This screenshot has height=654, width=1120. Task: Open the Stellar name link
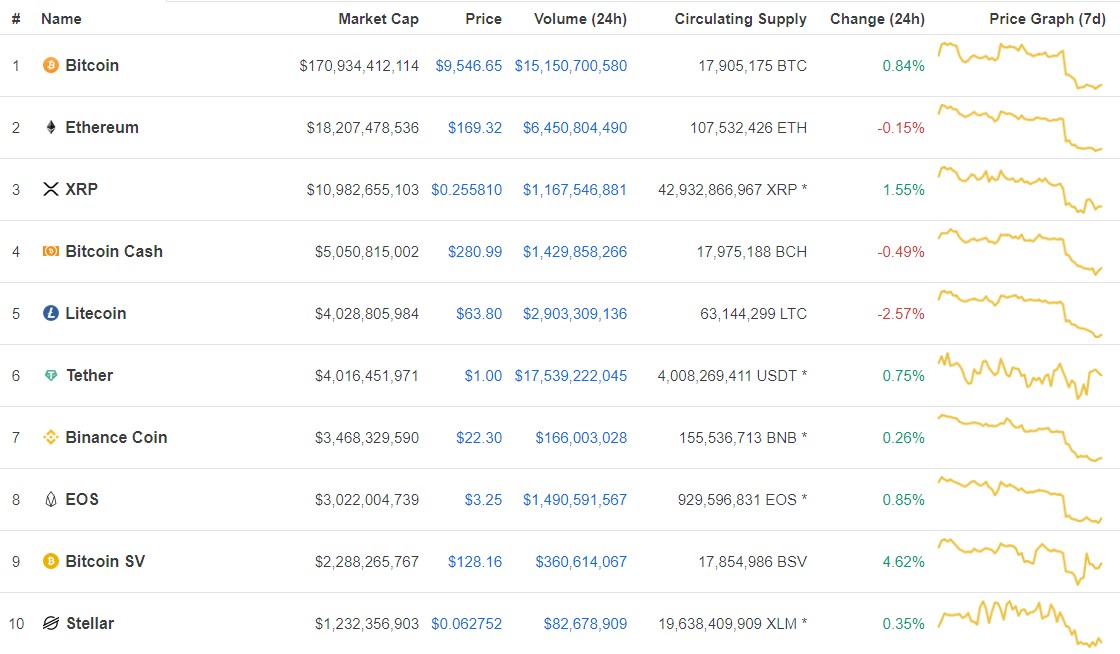coord(90,623)
